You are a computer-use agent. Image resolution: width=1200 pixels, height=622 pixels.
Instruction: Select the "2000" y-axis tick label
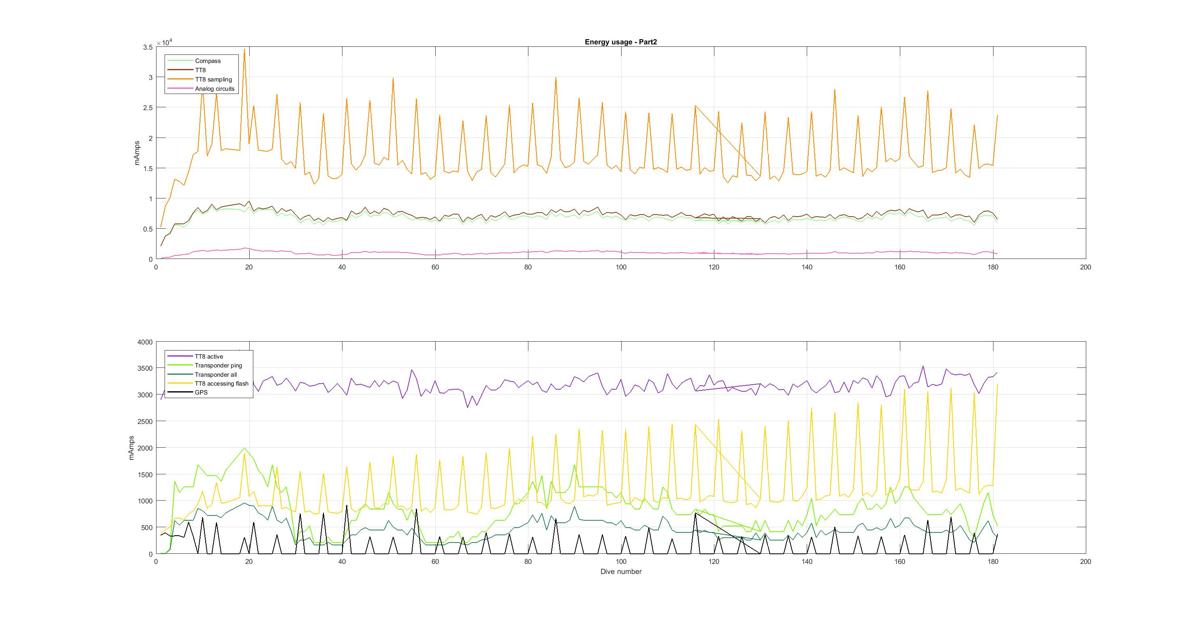point(143,448)
